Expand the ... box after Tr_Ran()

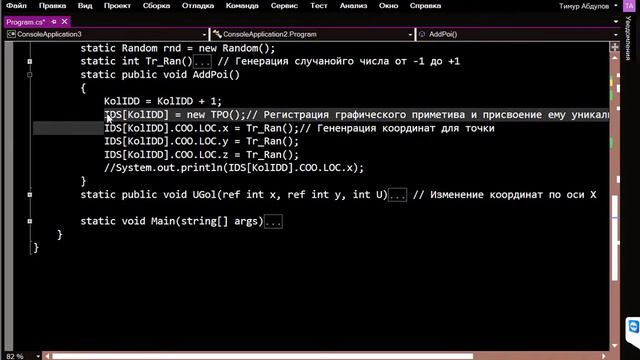click(x=202, y=62)
